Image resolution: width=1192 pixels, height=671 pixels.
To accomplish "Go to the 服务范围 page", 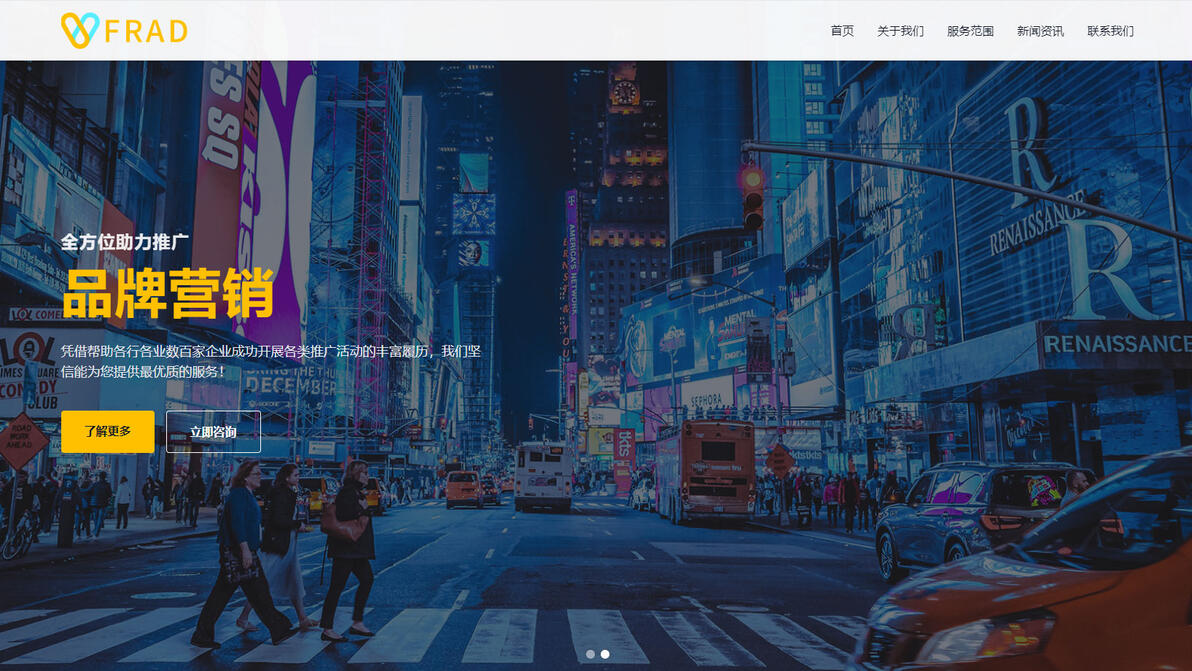I will tap(970, 30).
